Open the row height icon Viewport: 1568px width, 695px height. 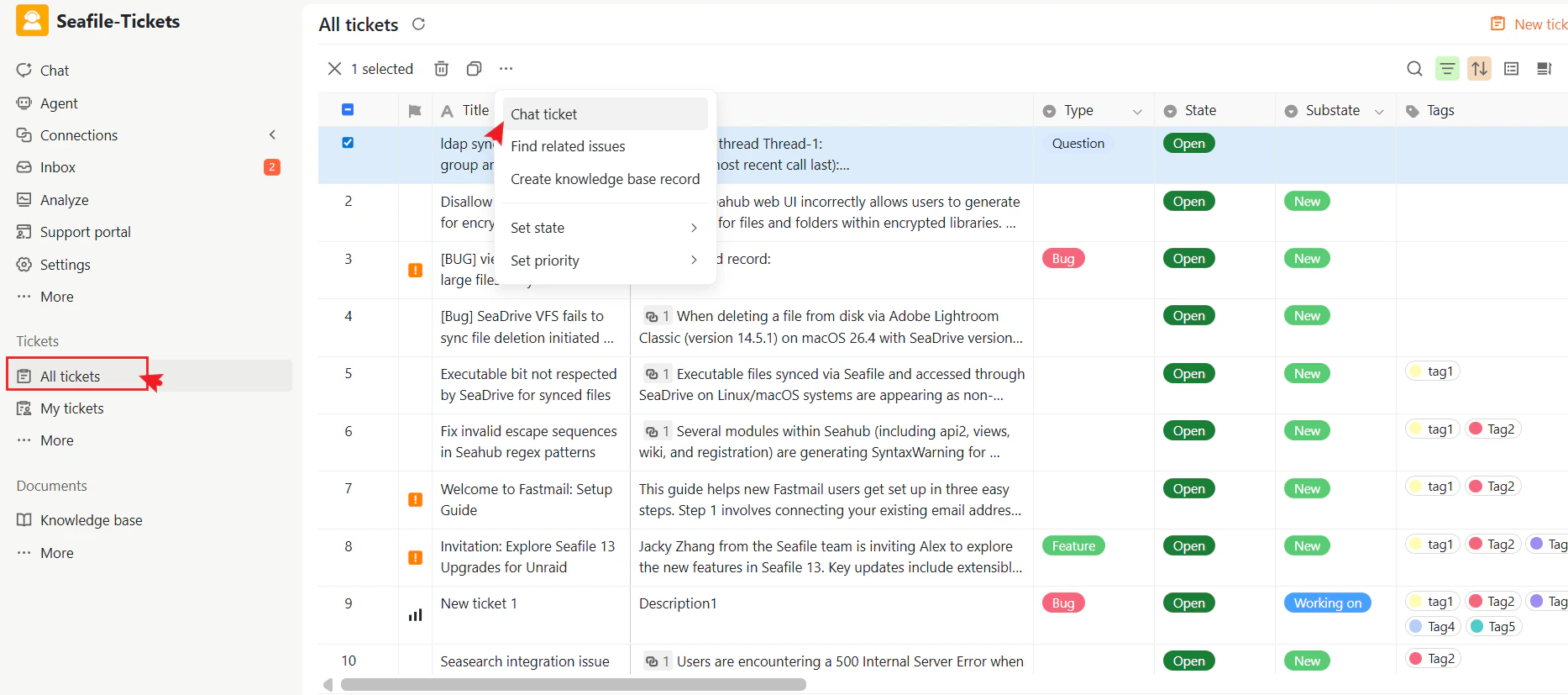tap(1512, 69)
